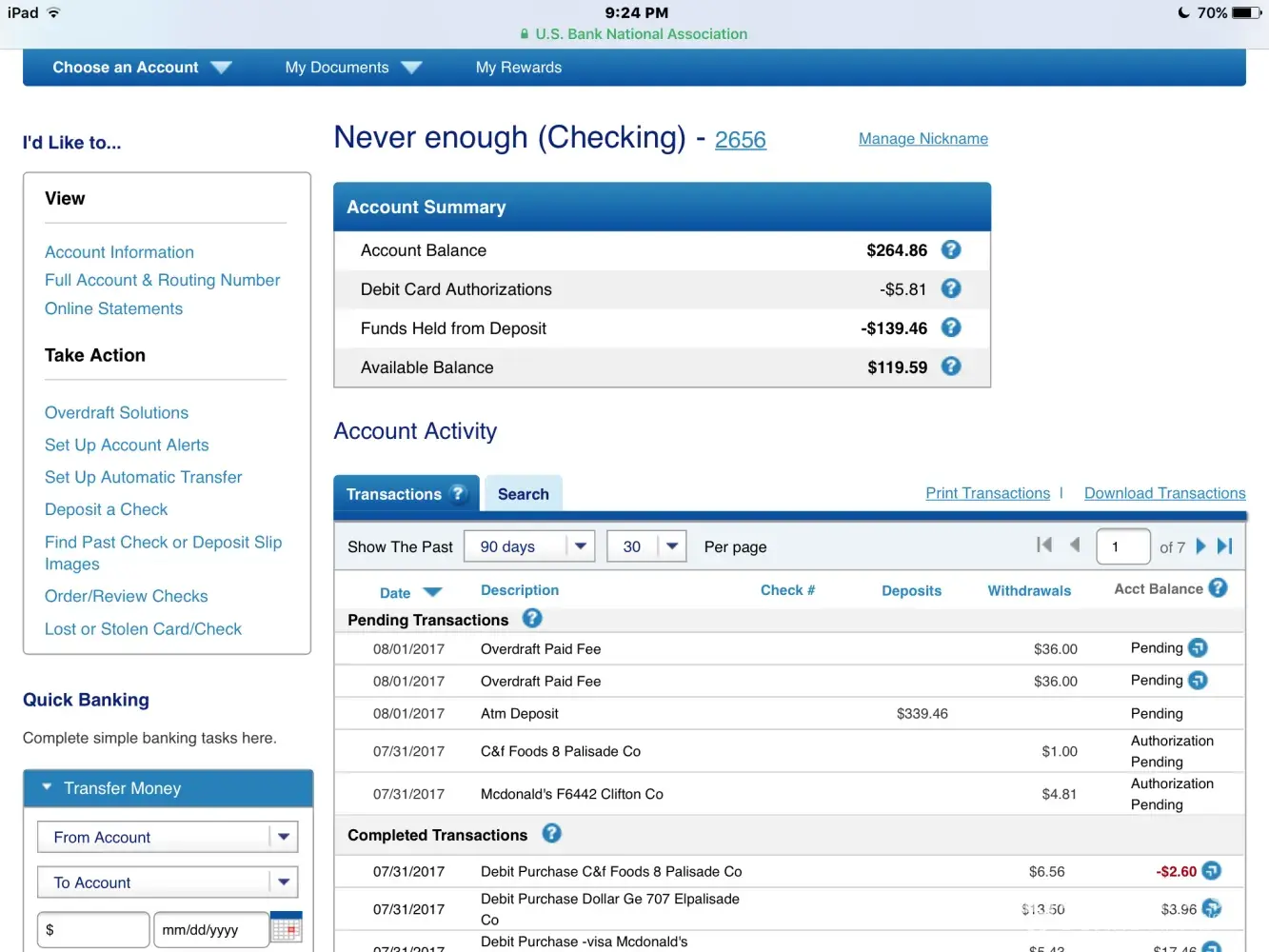The width and height of the screenshot is (1269, 952).
Task: Click the Acct Balance column help icon
Action: 1218,588
